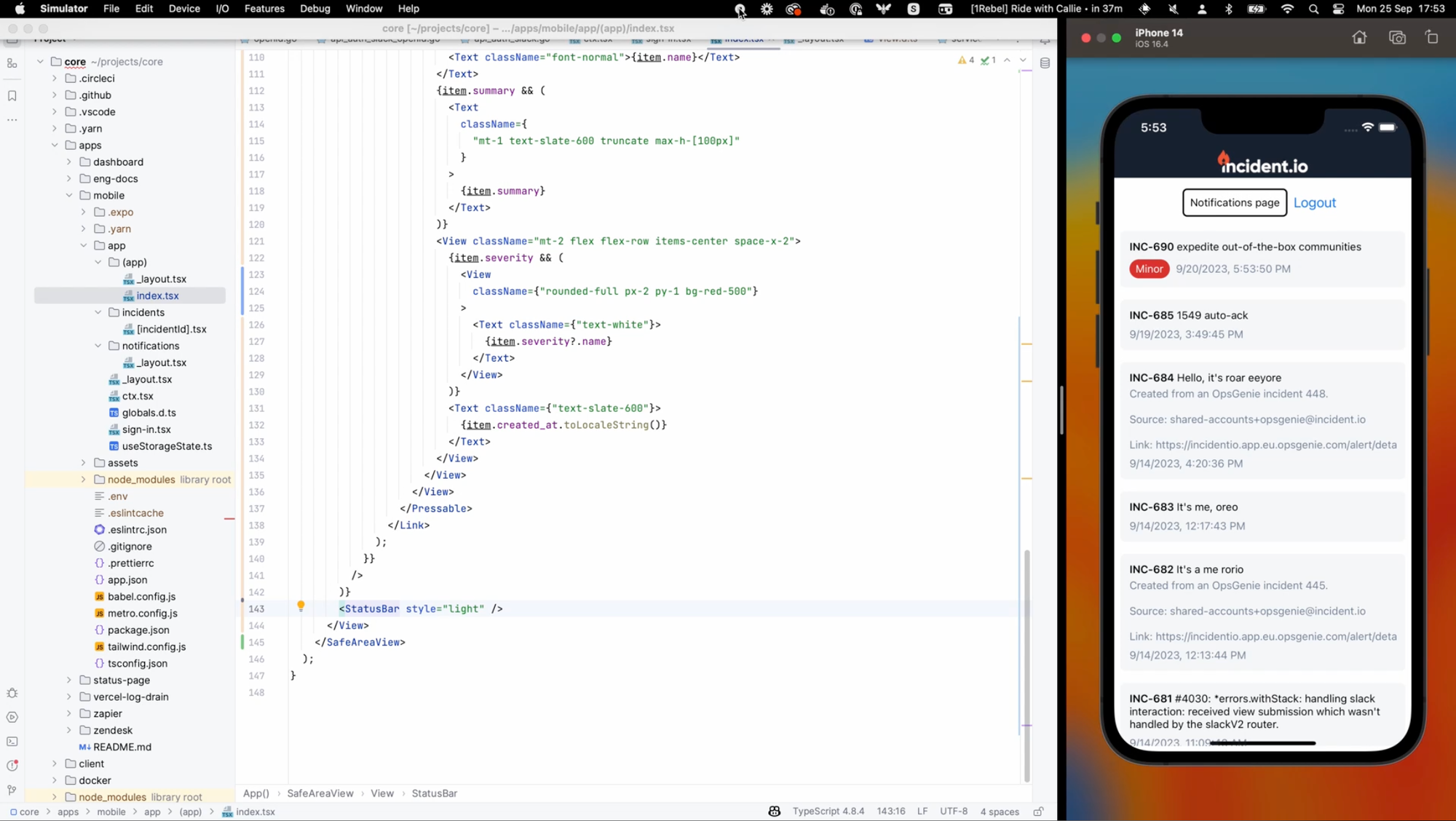Open the sign-in.tsx file in tree

pyautogui.click(x=146, y=429)
